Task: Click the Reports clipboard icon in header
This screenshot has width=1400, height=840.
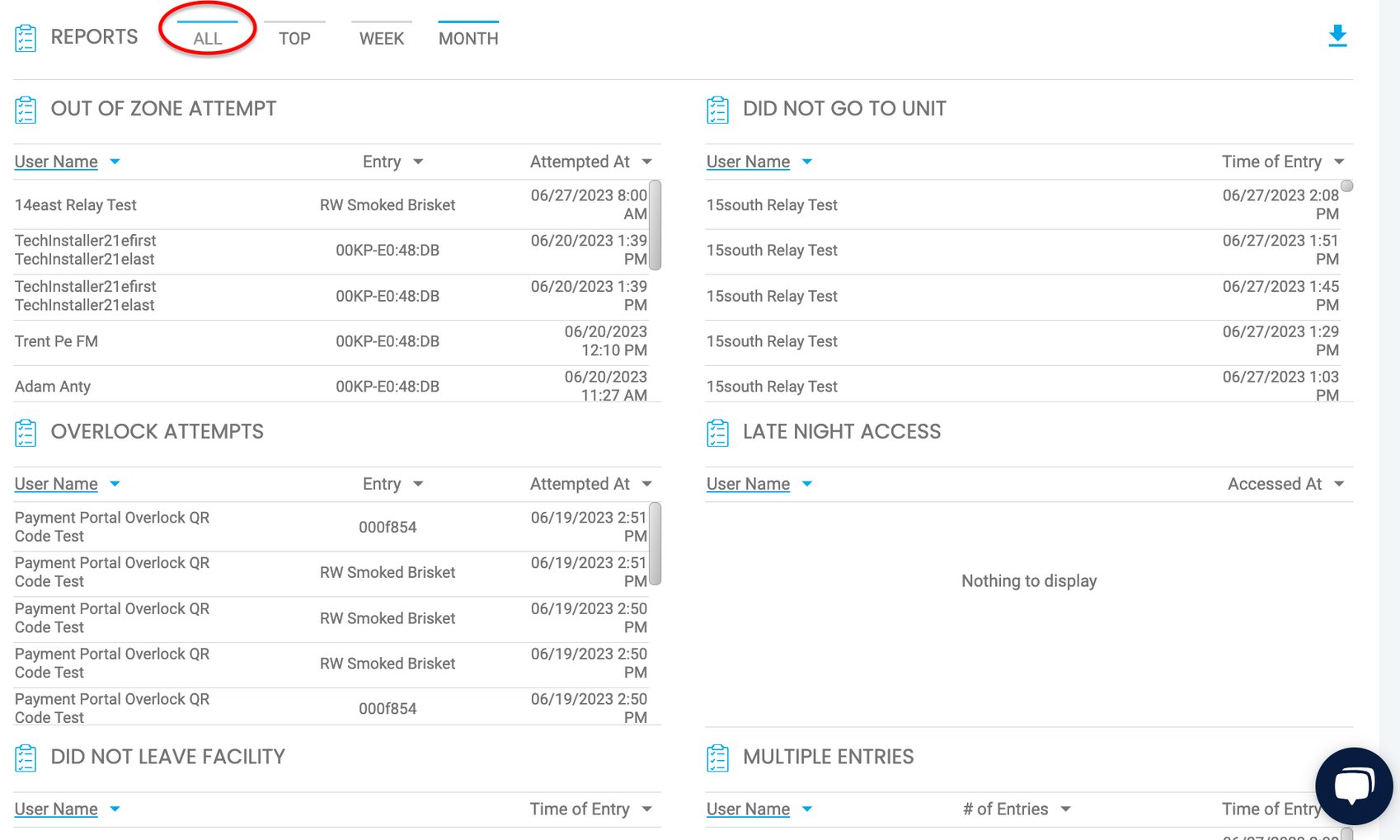Action: pos(26,36)
